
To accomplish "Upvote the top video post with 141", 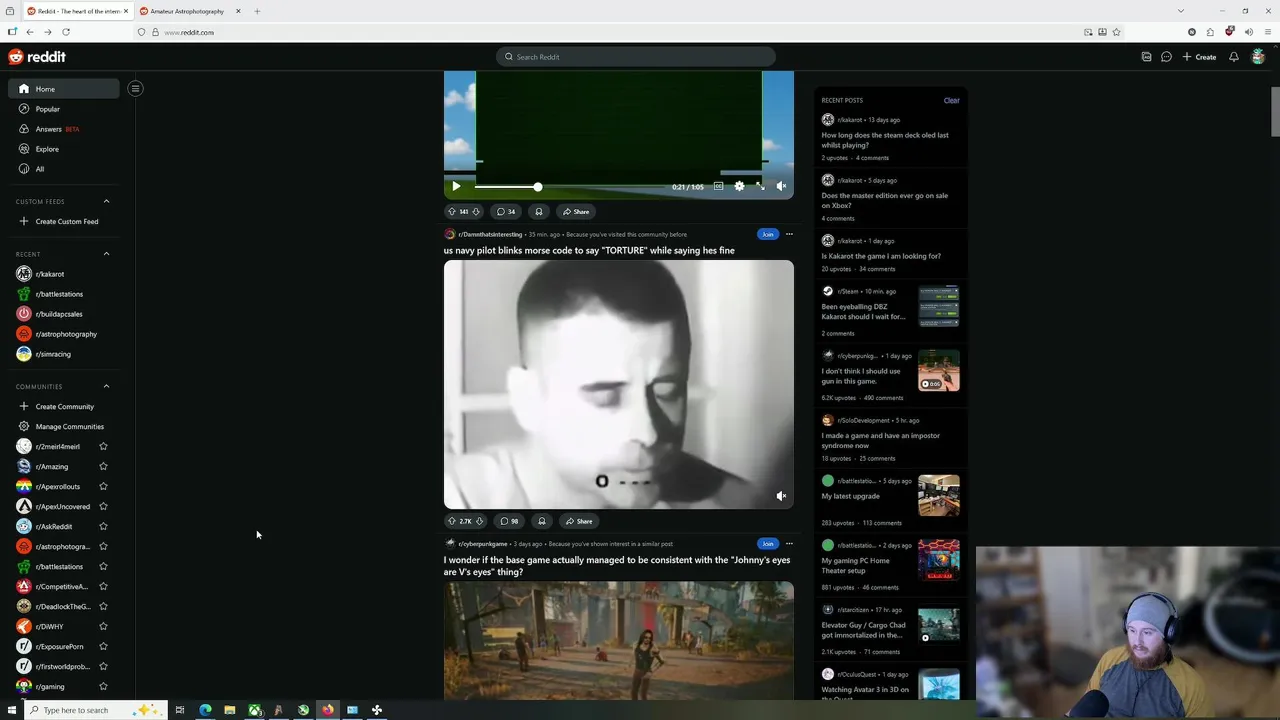I will coord(451,211).
